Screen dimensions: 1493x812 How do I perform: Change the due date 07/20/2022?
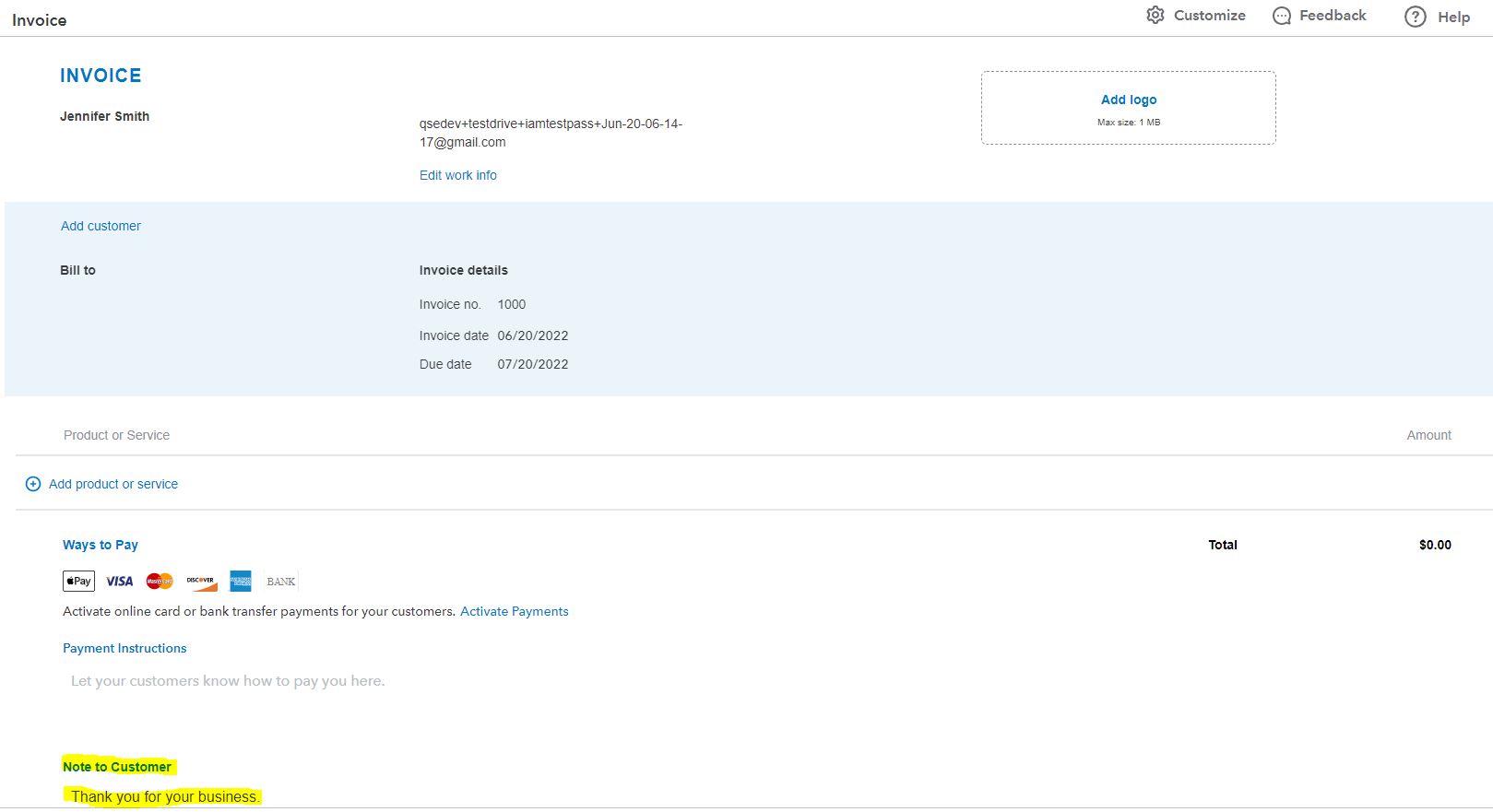tap(533, 364)
